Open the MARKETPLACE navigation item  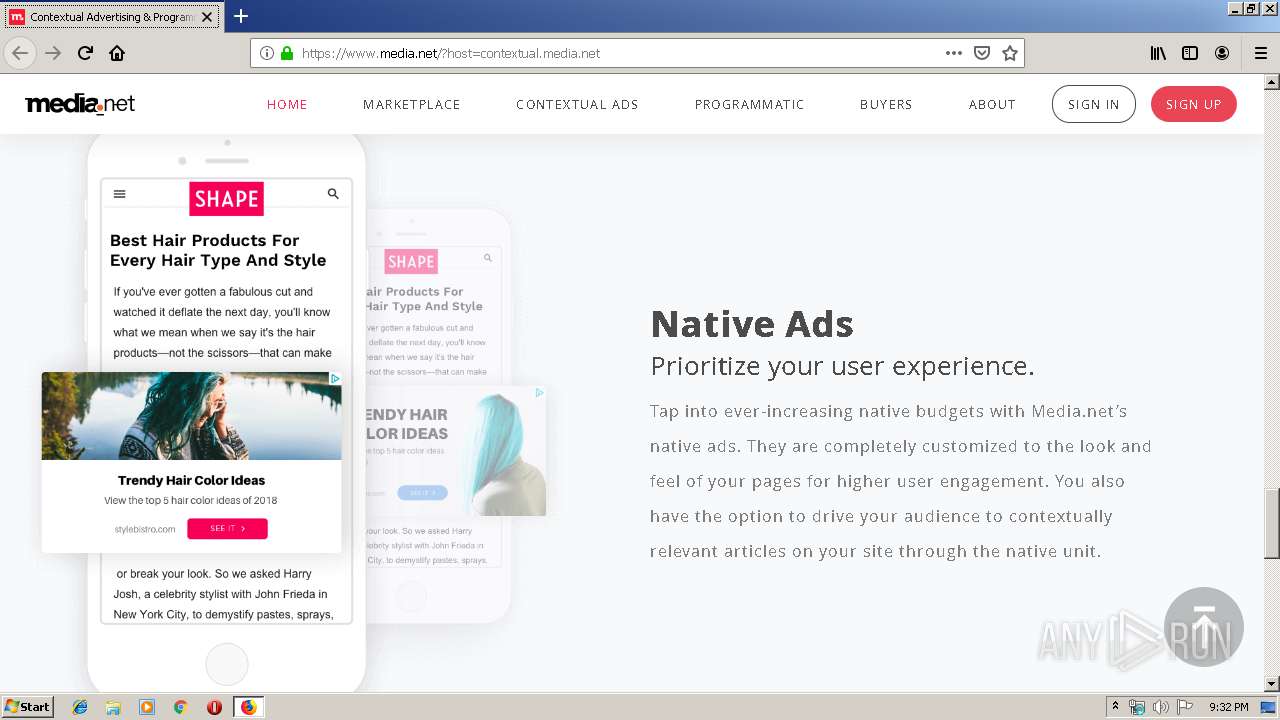pos(412,104)
